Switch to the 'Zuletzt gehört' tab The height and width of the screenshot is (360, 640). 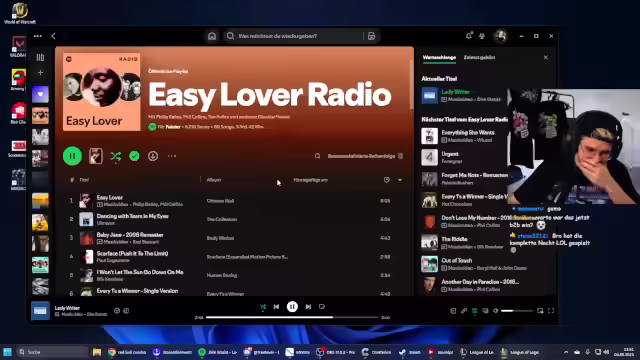[480, 58]
